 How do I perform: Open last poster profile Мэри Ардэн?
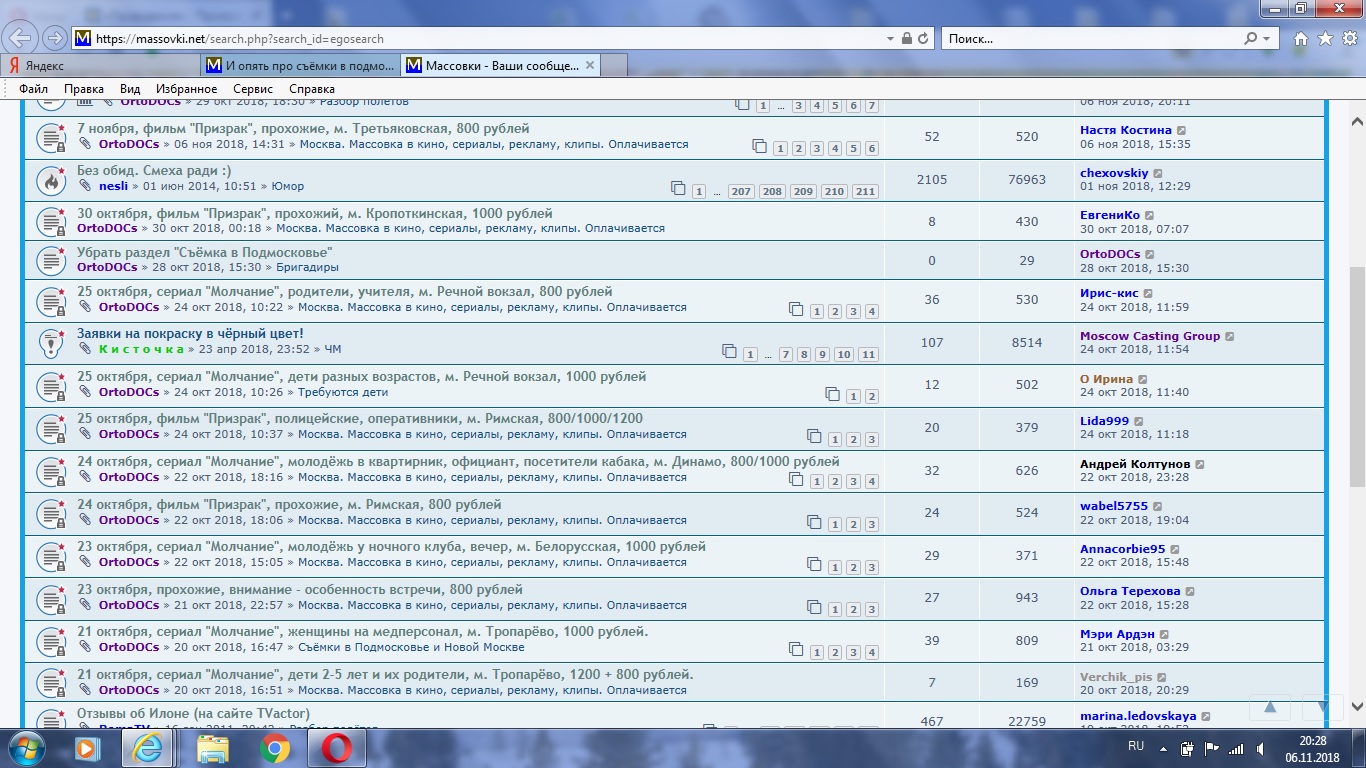[1117, 634]
